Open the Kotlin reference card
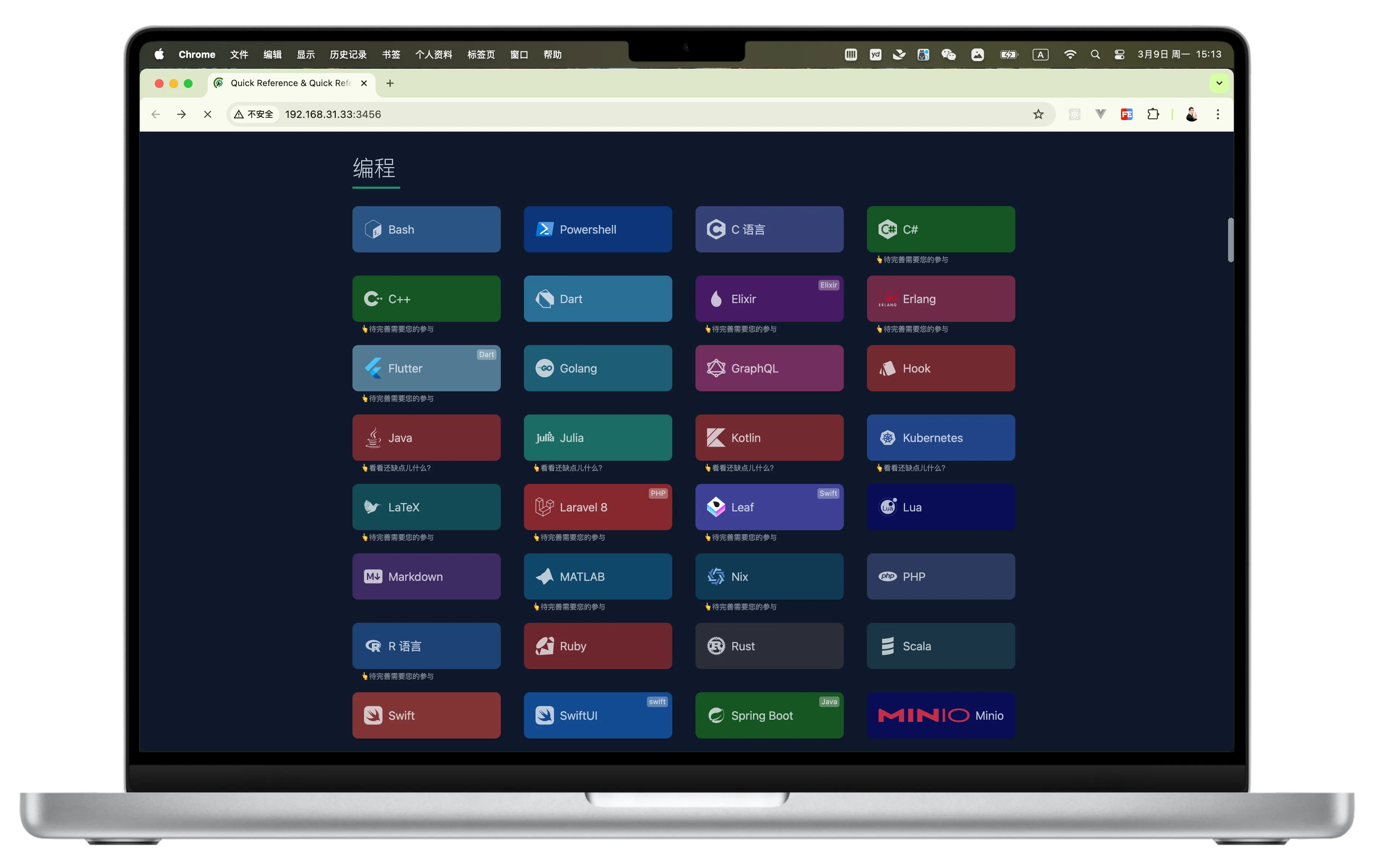 click(769, 438)
